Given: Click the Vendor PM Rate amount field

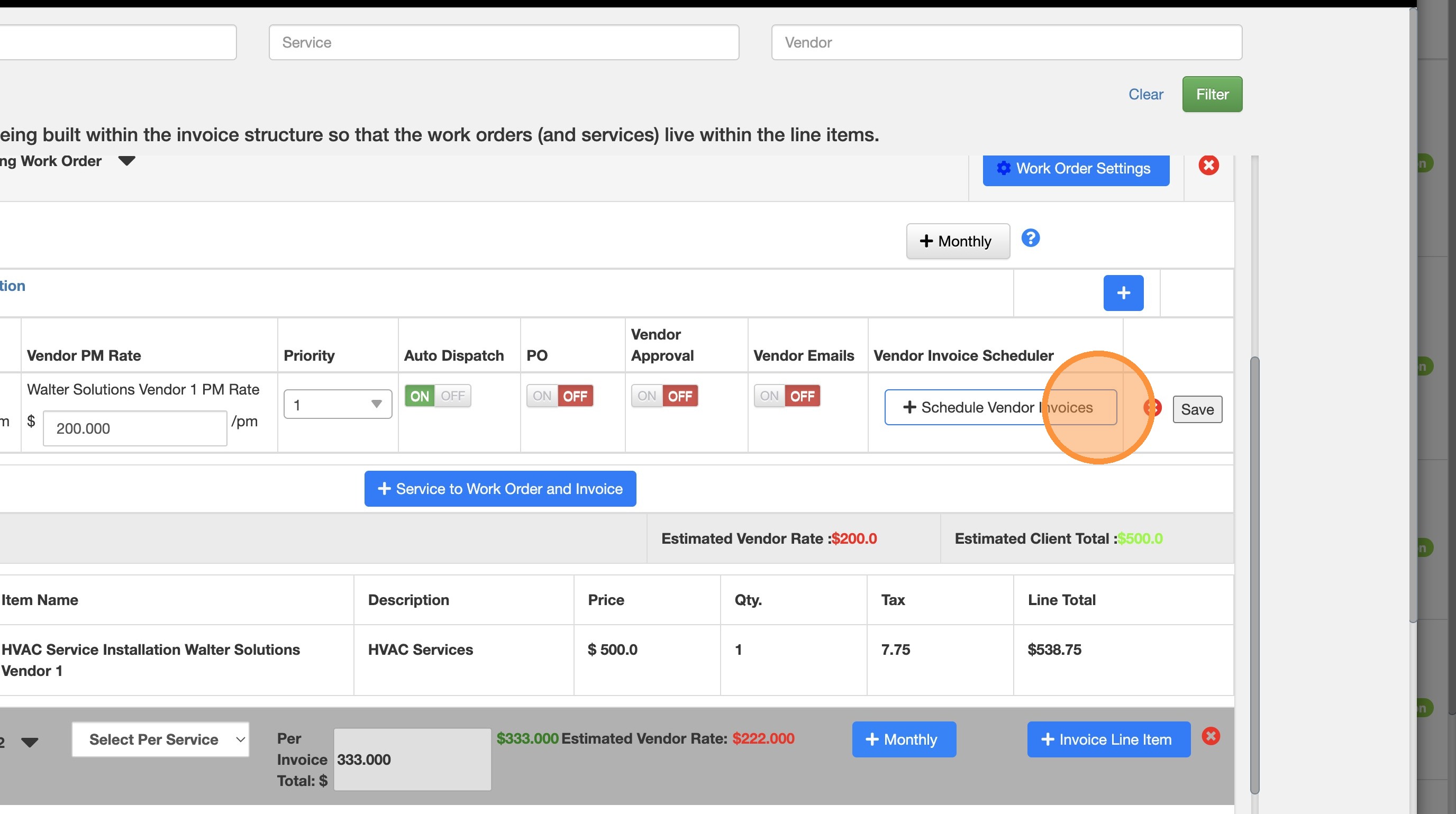Looking at the screenshot, I should (x=134, y=428).
